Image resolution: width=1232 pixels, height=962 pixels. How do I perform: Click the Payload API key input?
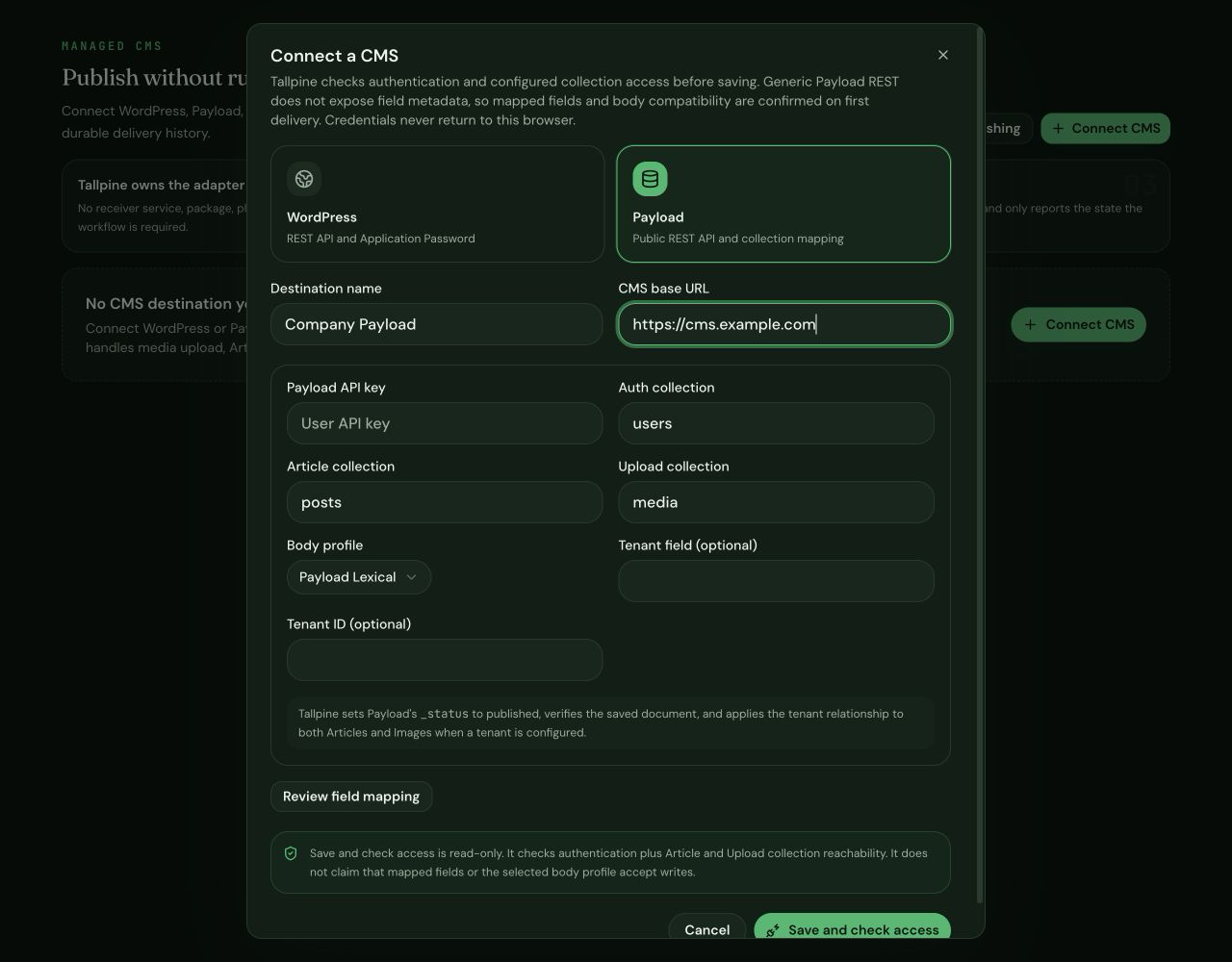(445, 423)
